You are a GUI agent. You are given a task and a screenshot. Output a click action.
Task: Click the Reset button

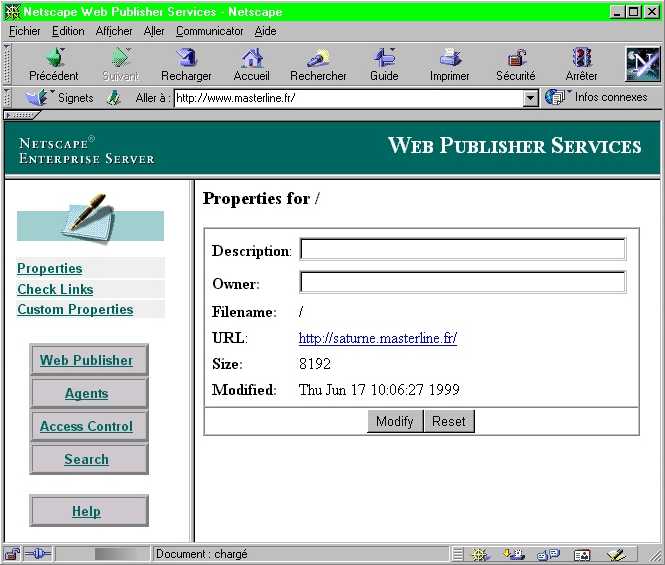(x=449, y=421)
